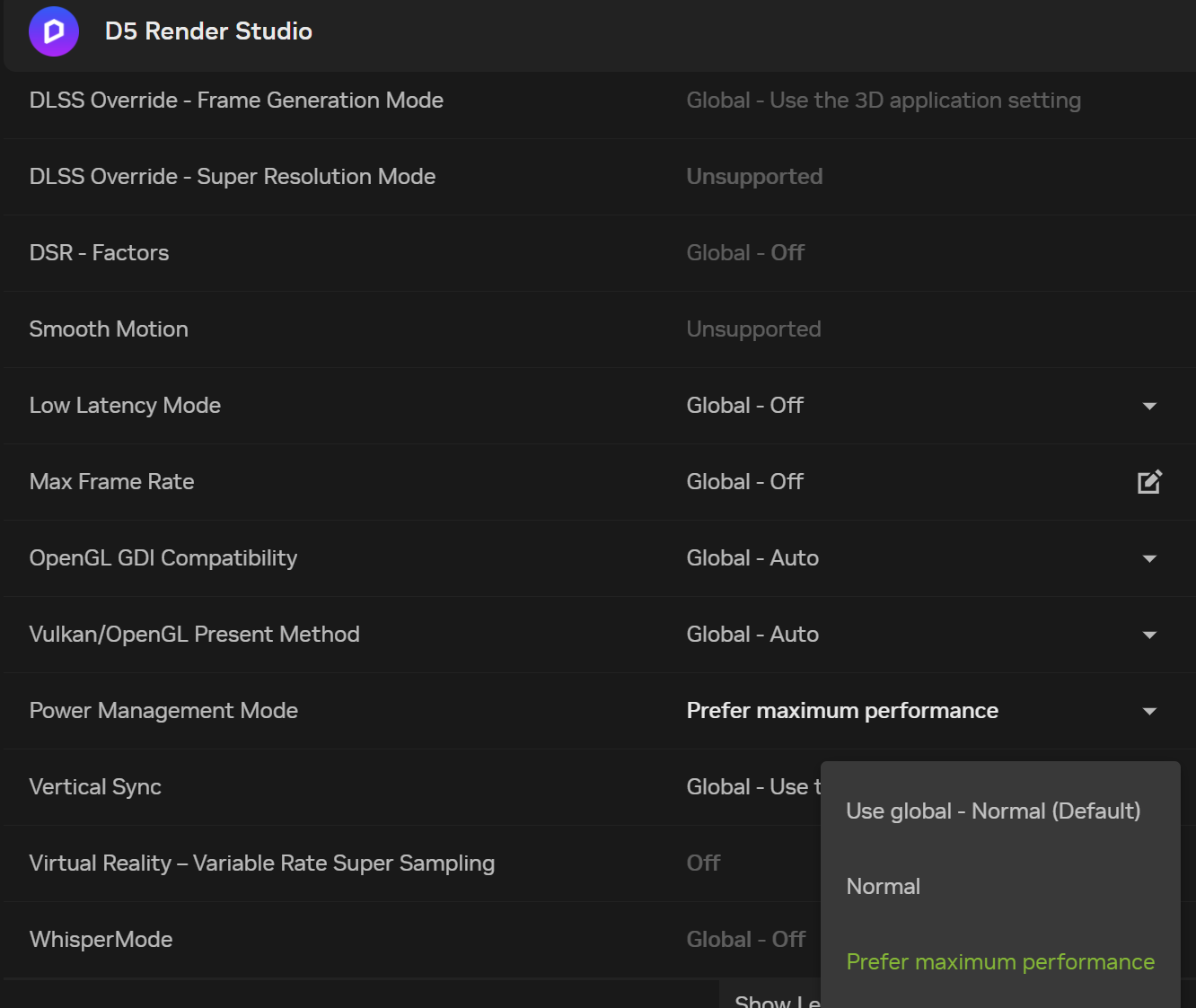1196x1008 pixels.
Task: Expand the Low Latency Mode dropdown arrow
Action: pos(1149,406)
